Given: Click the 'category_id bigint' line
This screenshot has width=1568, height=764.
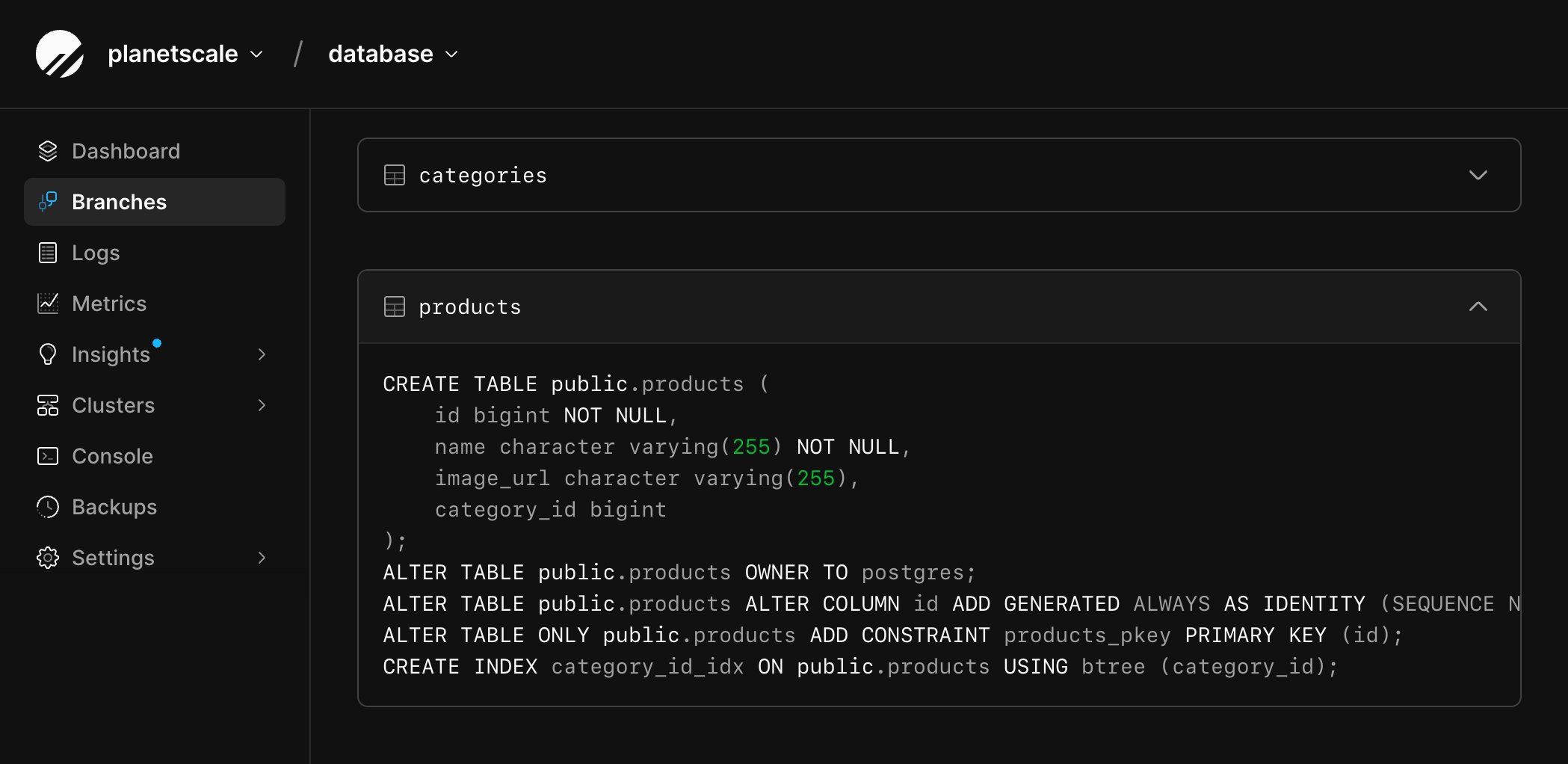Looking at the screenshot, I should [551, 510].
